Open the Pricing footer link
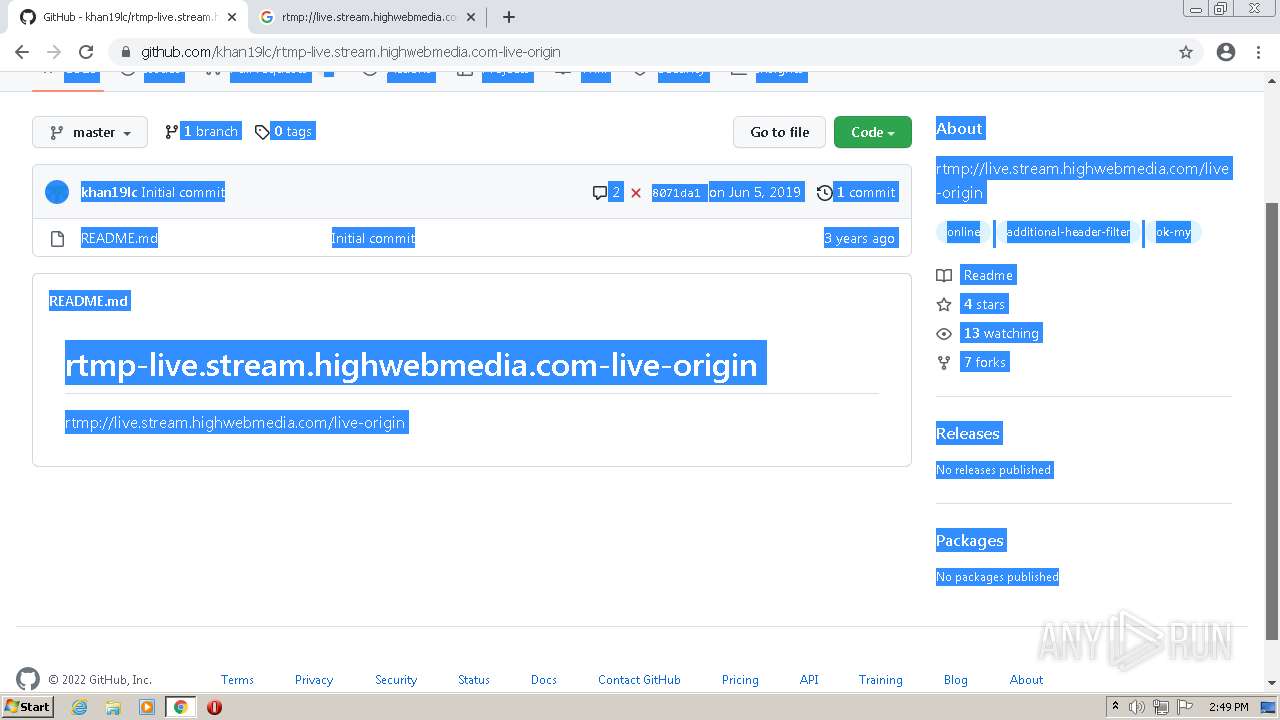Viewport: 1280px width, 720px height. [x=740, y=679]
